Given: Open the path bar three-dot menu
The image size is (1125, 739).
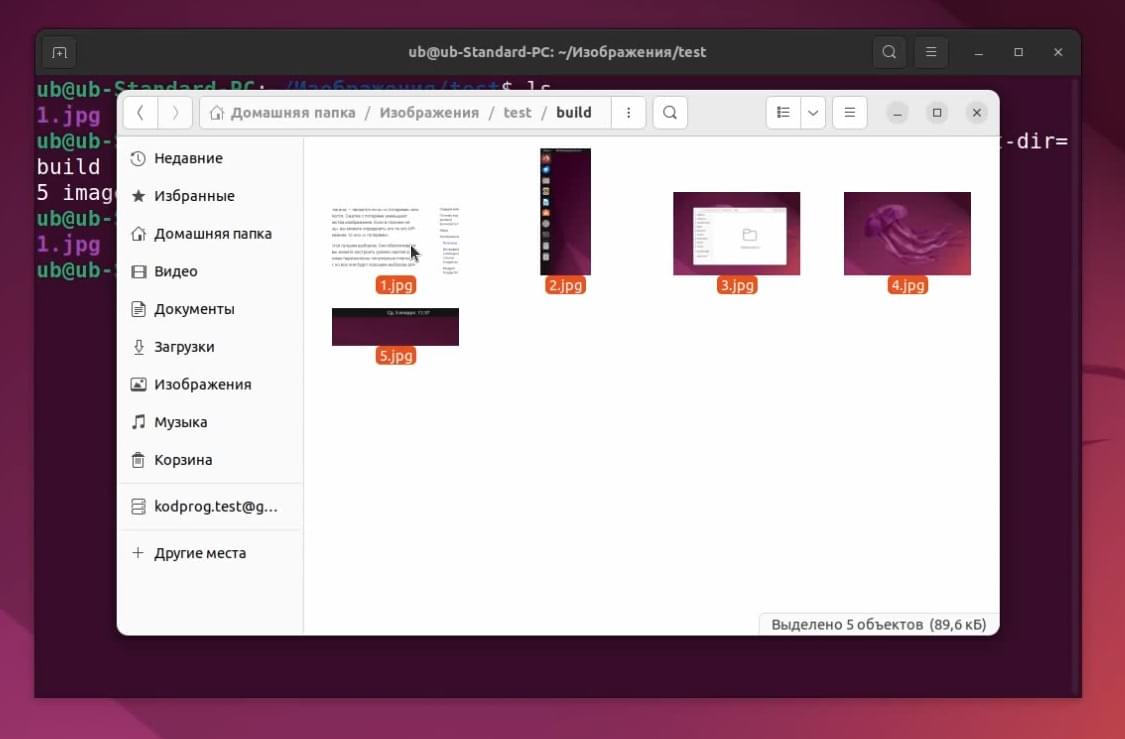Looking at the screenshot, I should click(x=629, y=113).
